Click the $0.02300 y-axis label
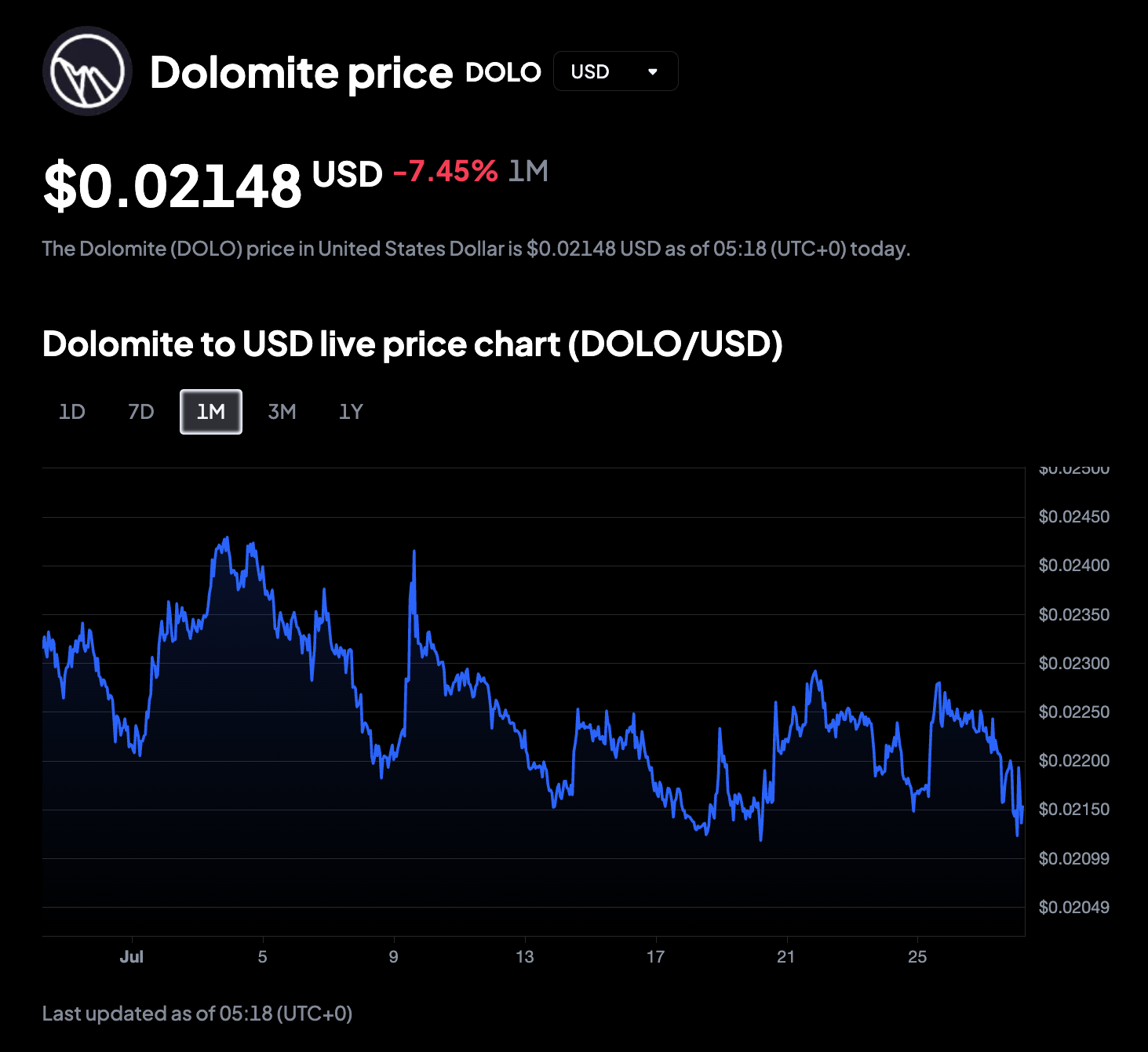The height and width of the screenshot is (1052, 1148). click(1073, 664)
